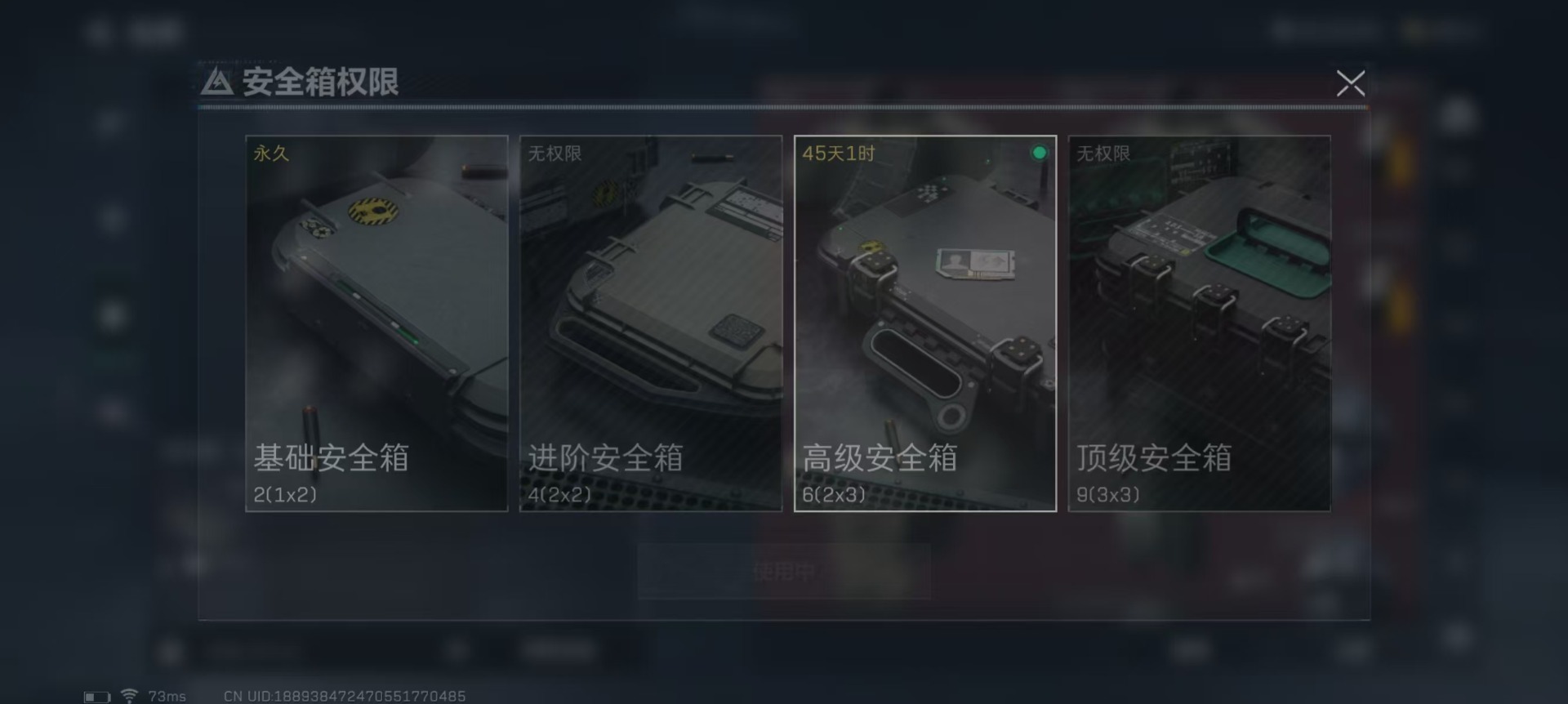The width and height of the screenshot is (1568, 704).
Task: Click 无权限 label on 顶级安全箱
Action: point(1103,154)
